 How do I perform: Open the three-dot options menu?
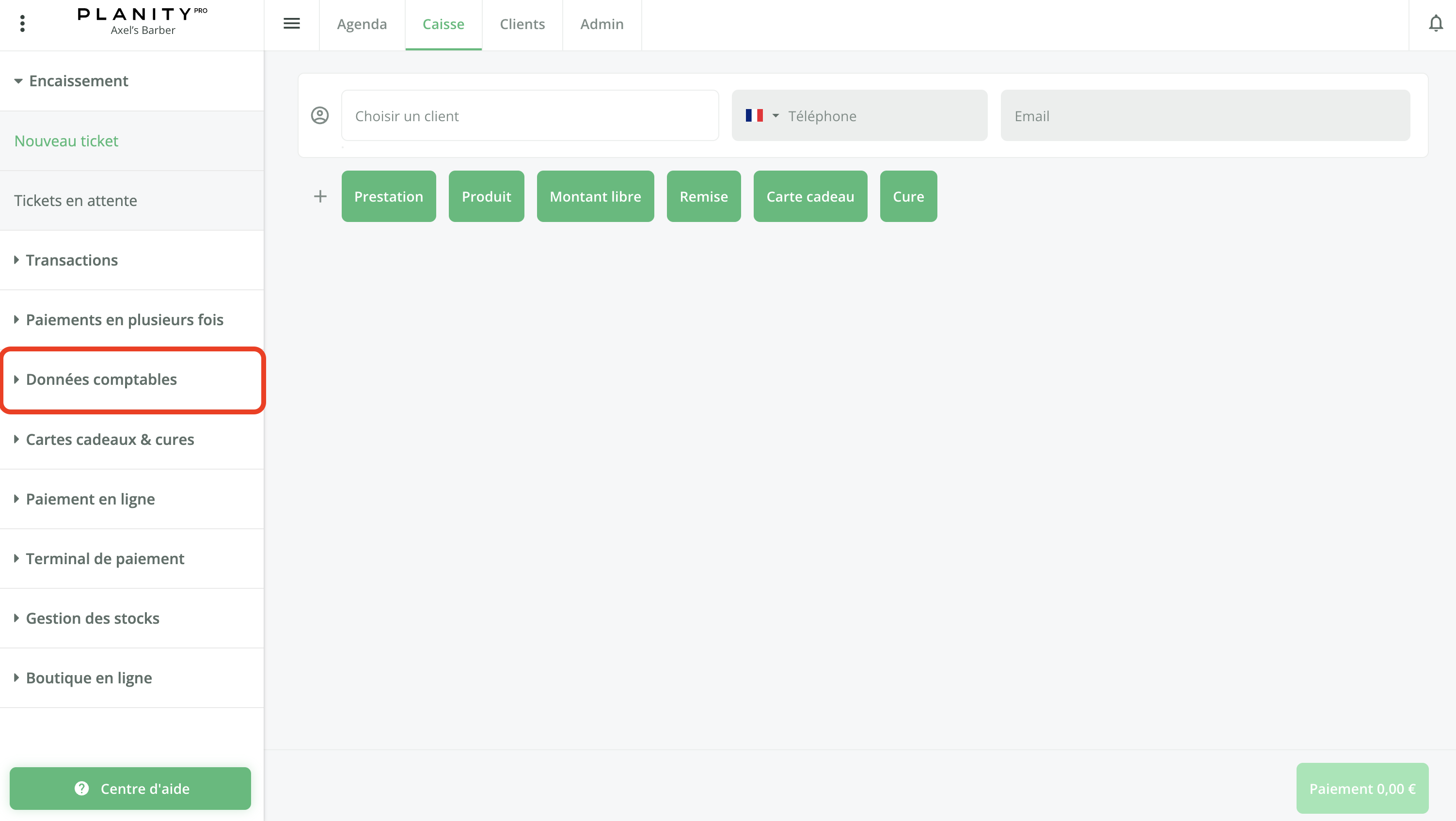23,24
